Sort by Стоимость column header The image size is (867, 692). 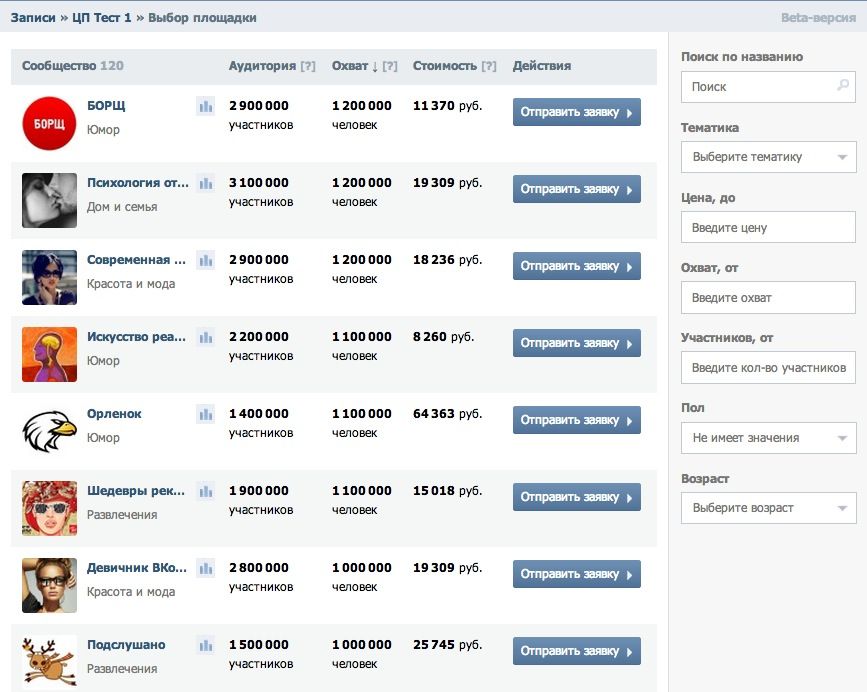(x=445, y=66)
